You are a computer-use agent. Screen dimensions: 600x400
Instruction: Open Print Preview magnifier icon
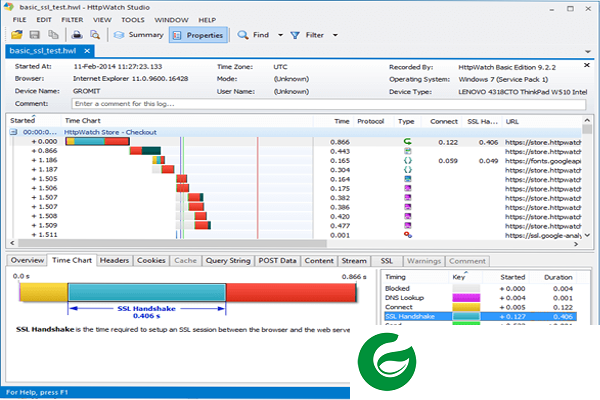[95, 35]
